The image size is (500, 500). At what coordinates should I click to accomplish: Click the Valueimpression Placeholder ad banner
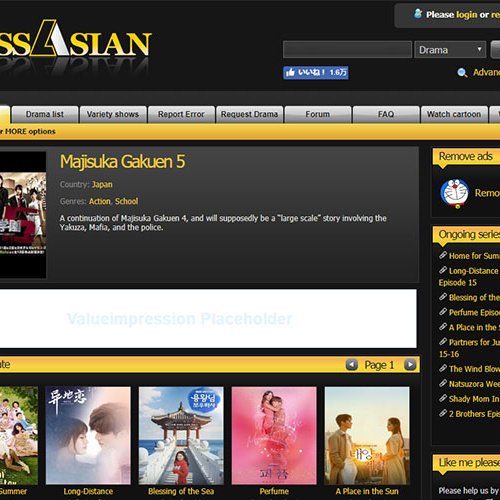tap(208, 319)
